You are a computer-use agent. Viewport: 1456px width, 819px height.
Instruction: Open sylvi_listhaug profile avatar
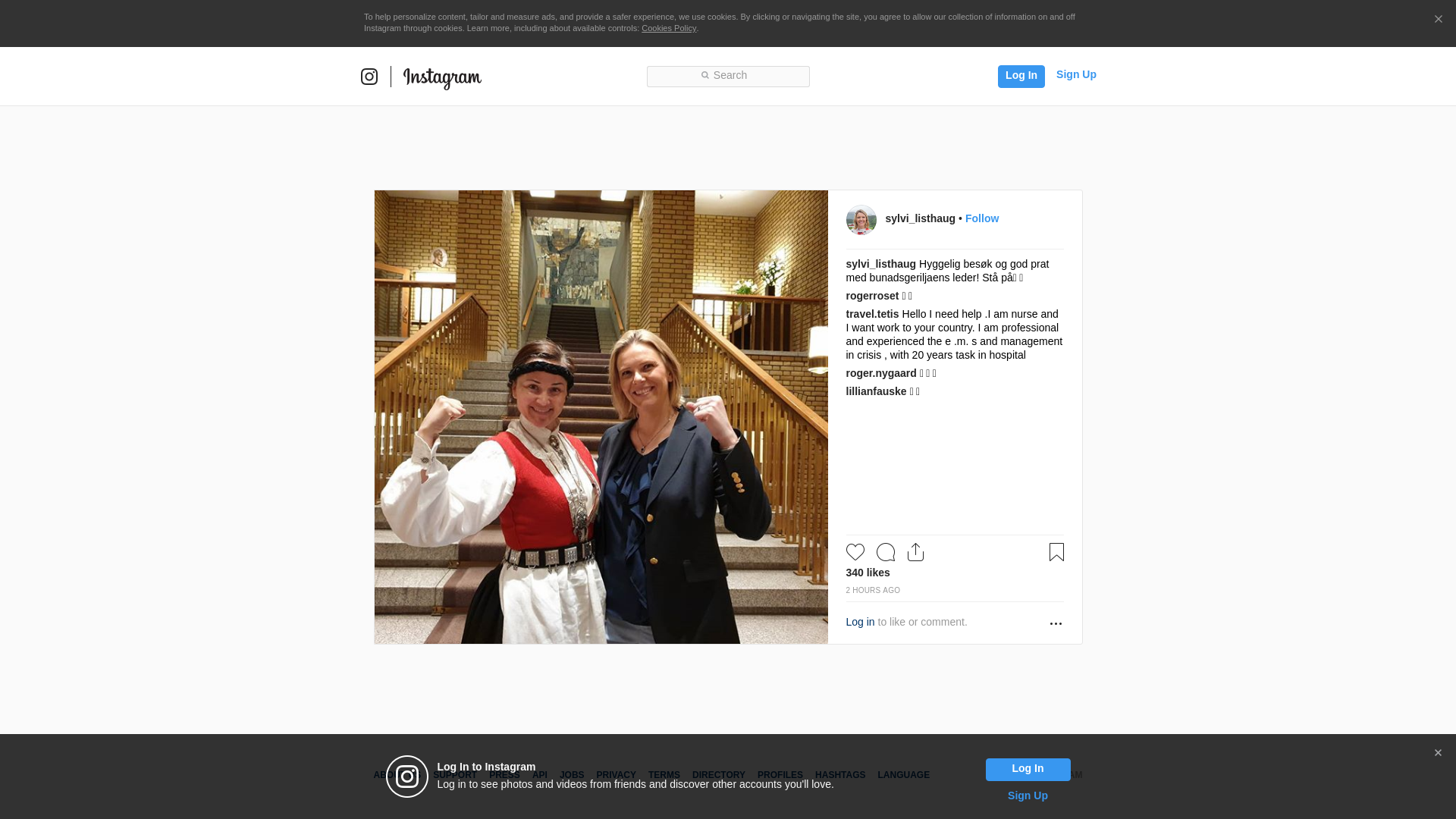point(861,220)
